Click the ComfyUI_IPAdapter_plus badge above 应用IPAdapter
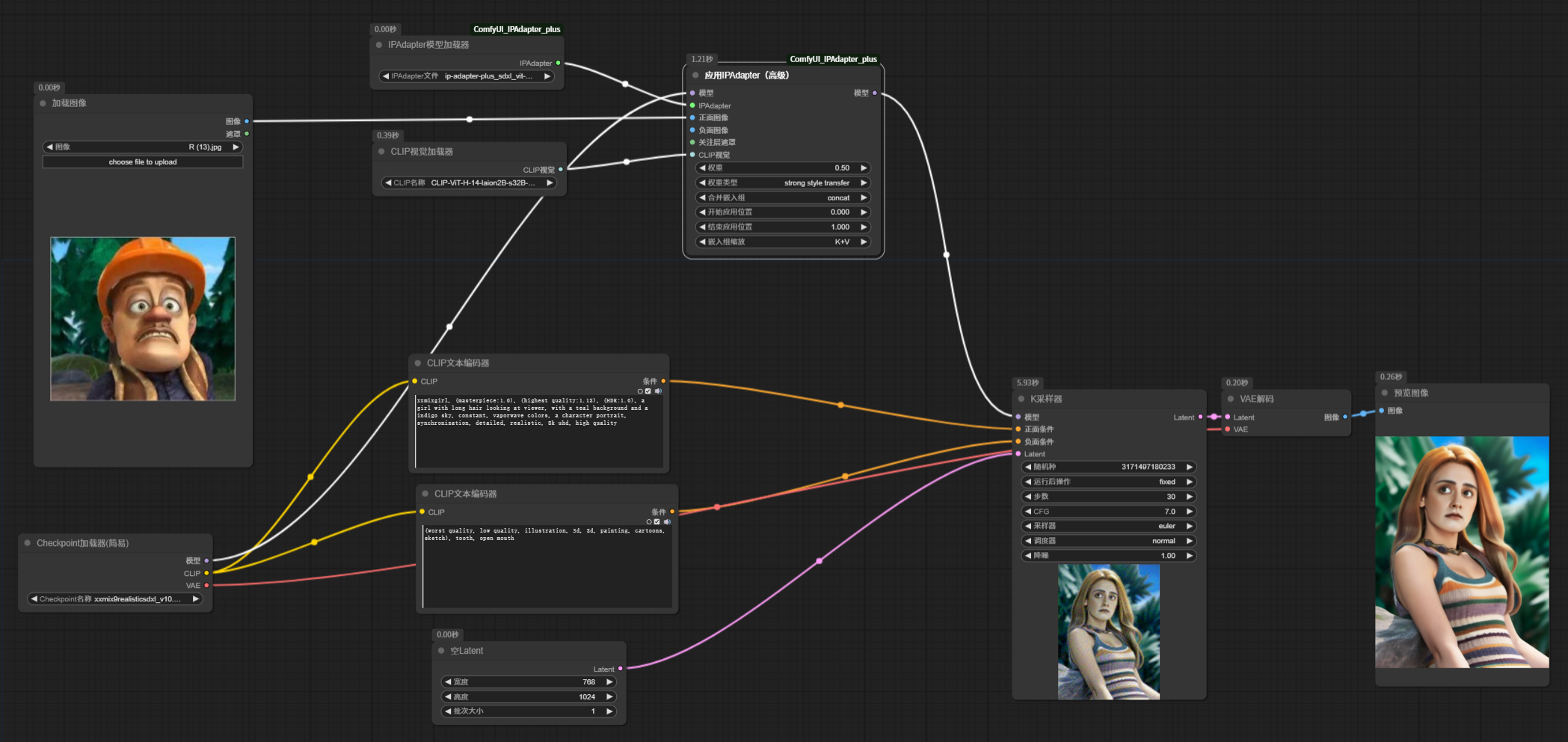This screenshot has height=742, width=1568. [833, 59]
